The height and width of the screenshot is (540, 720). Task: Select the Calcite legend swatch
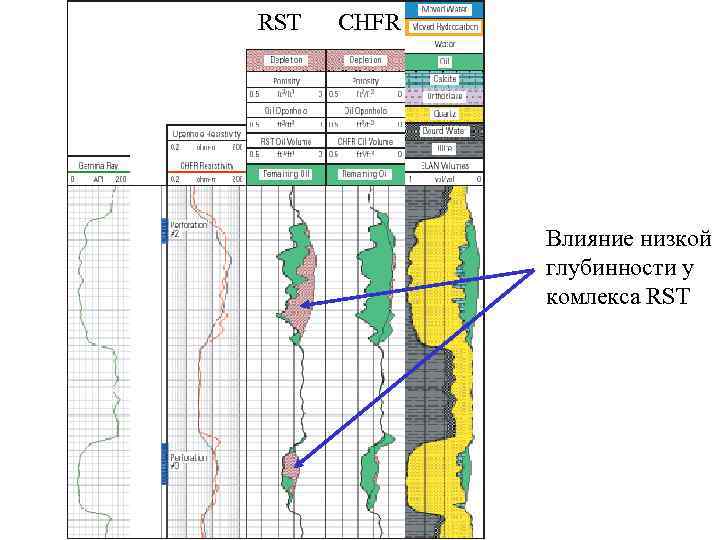pyautogui.click(x=444, y=79)
